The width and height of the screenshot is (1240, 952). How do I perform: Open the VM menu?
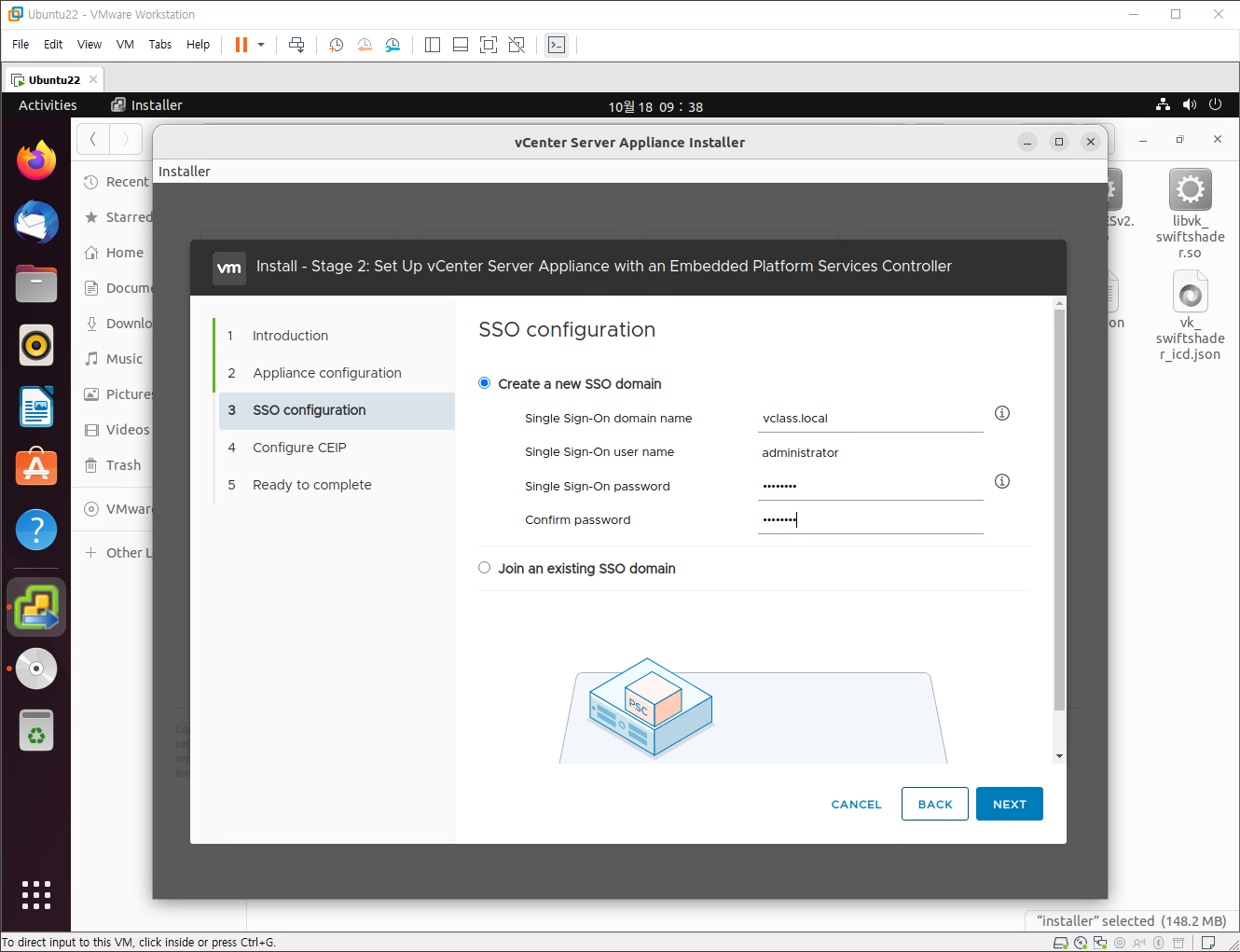pyautogui.click(x=125, y=45)
